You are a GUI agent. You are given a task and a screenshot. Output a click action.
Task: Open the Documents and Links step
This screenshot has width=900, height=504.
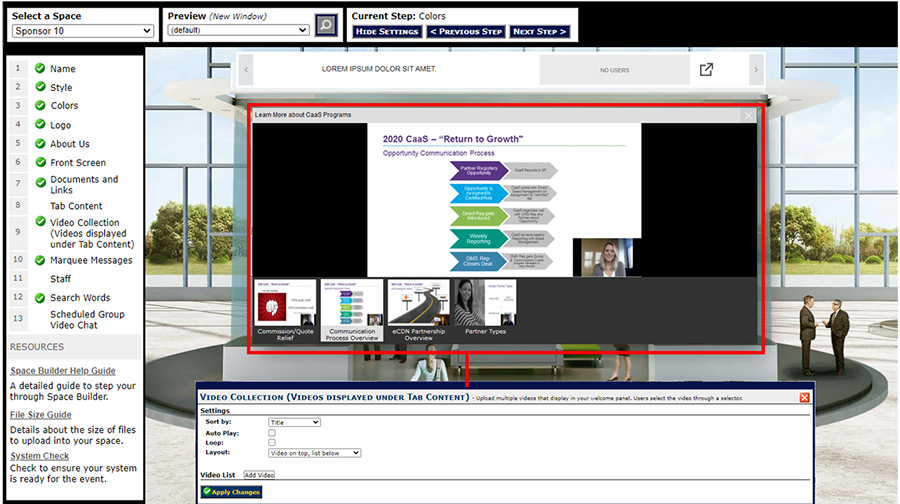click(84, 185)
